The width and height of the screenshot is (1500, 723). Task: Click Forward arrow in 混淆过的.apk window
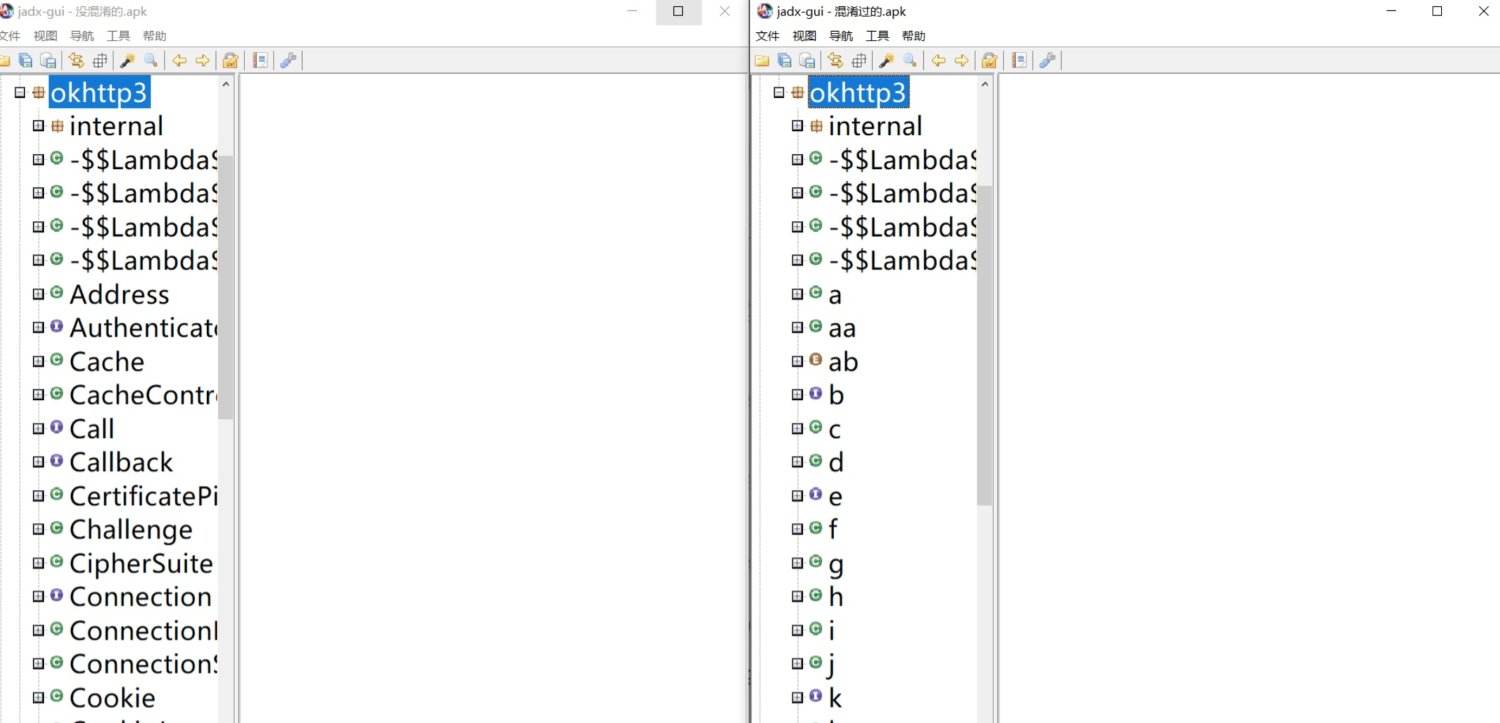pyautogui.click(x=962, y=61)
